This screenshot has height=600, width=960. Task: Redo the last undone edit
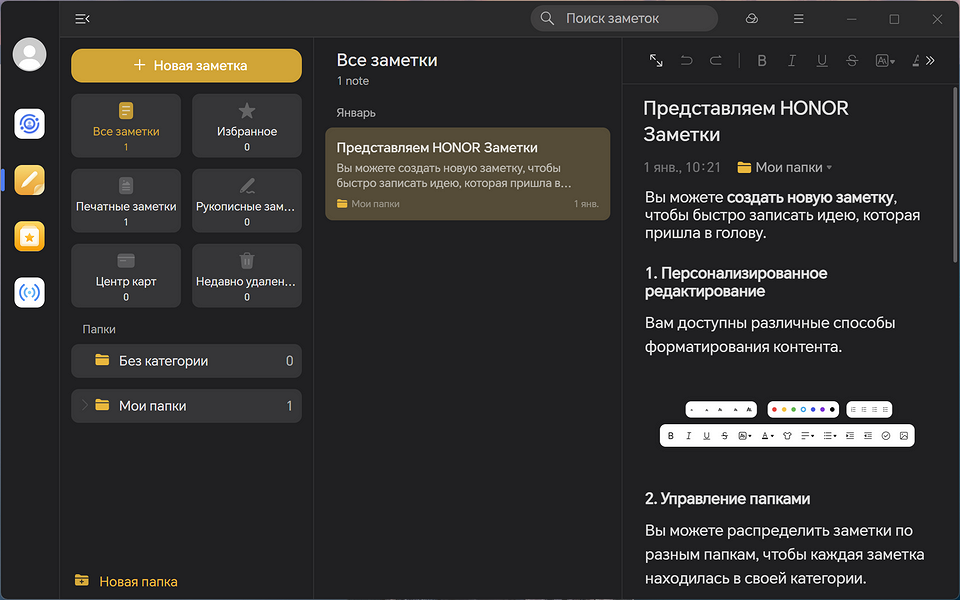tap(716, 61)
